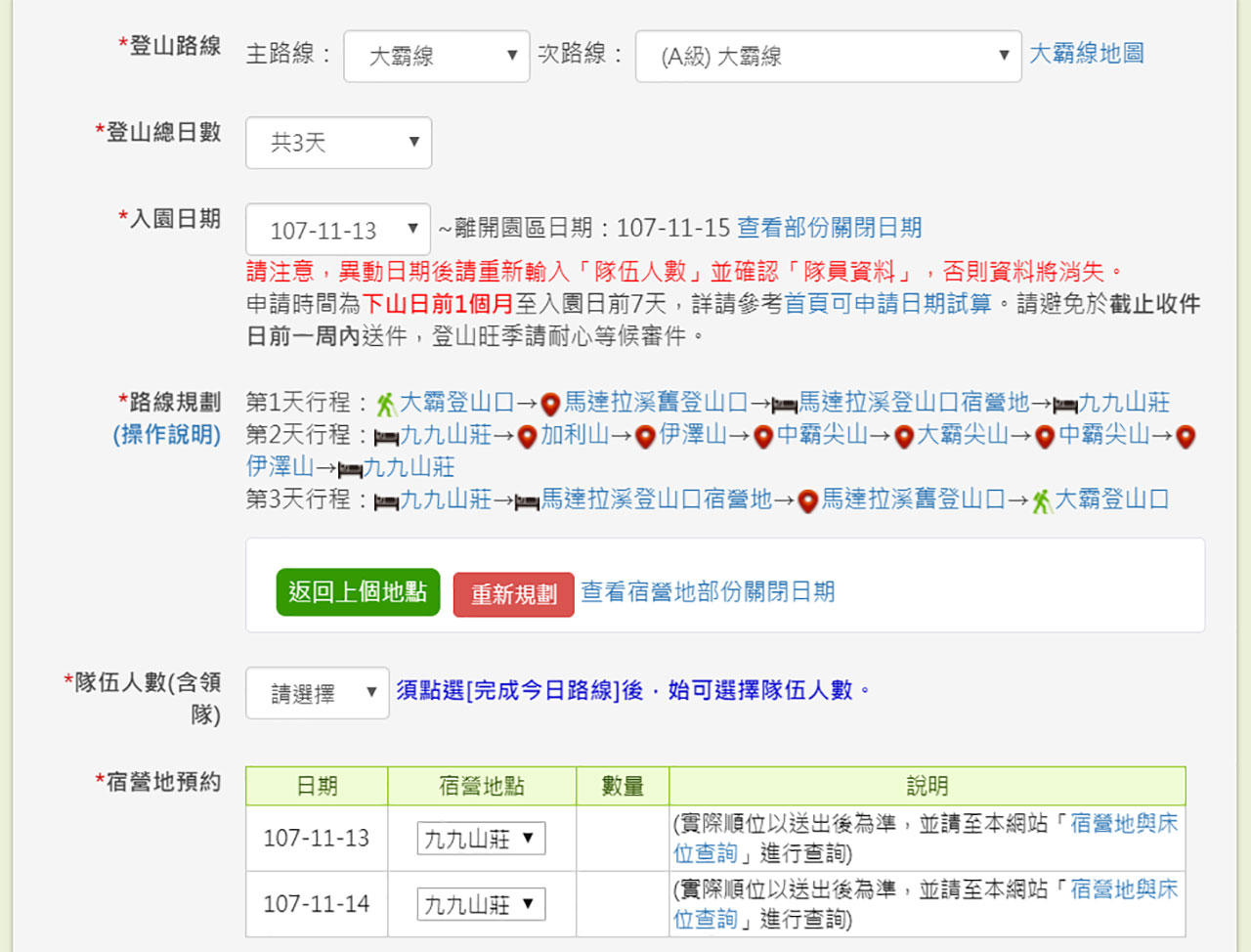Click hiker icon before 大霸登山口 in day 1
The width and height of the screenshot is (1251, 952).
click(386, 404)
